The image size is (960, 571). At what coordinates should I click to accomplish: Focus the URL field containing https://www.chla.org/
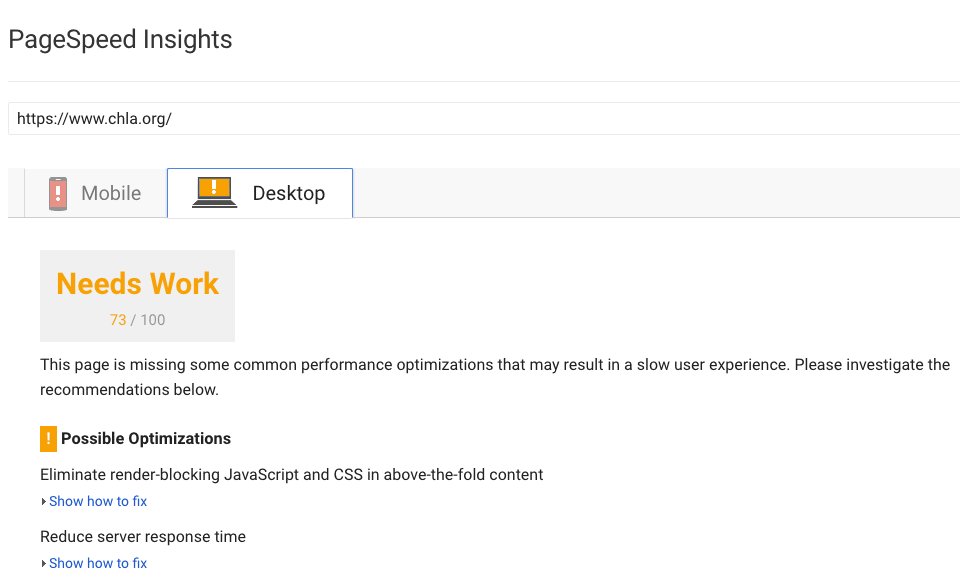[484, 119]
